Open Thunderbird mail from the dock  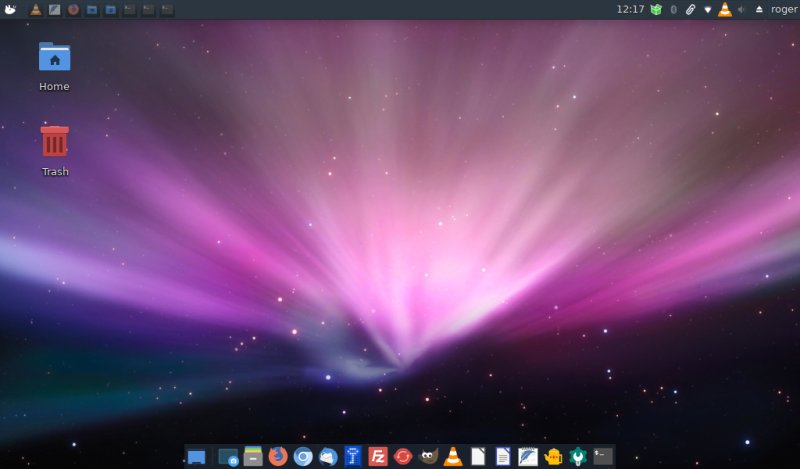click(x=328, y=456)
